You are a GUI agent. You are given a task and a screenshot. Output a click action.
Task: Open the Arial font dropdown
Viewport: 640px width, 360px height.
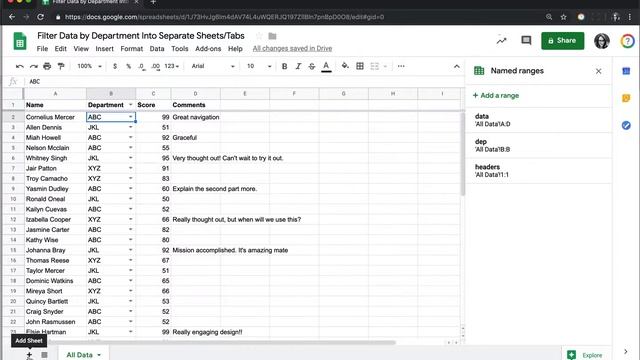[x=213, y=66]
